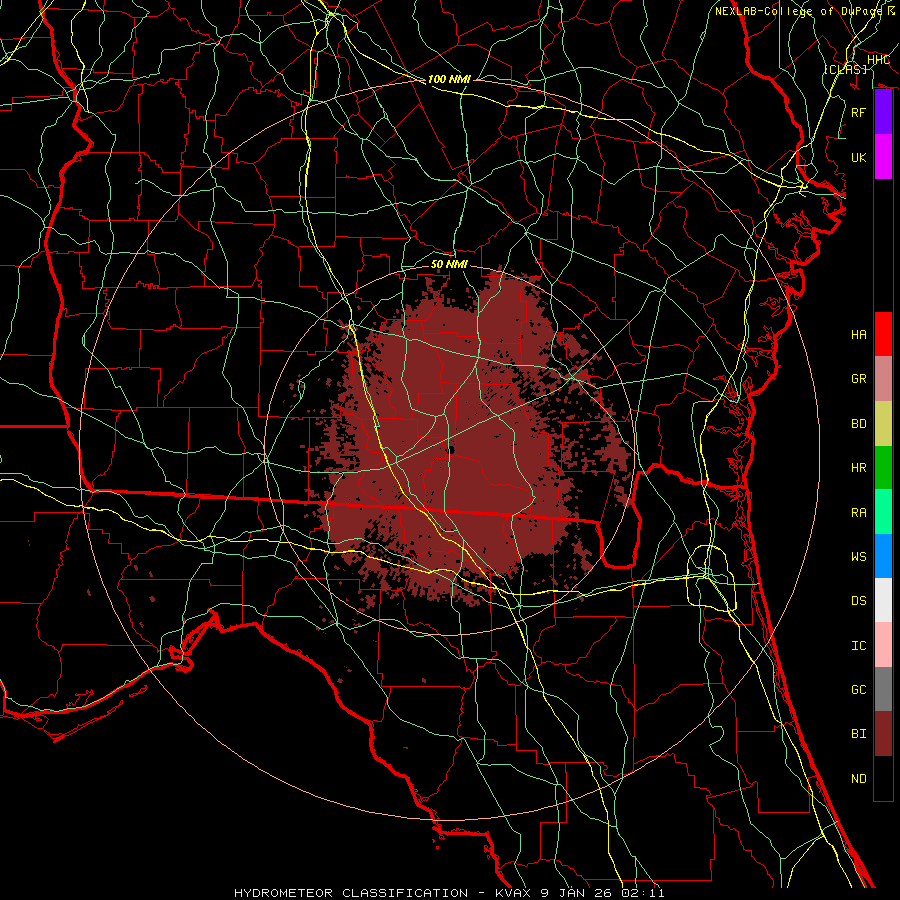Click the BI brown legend swatch
Screen dimensions: 900x900
883,734
